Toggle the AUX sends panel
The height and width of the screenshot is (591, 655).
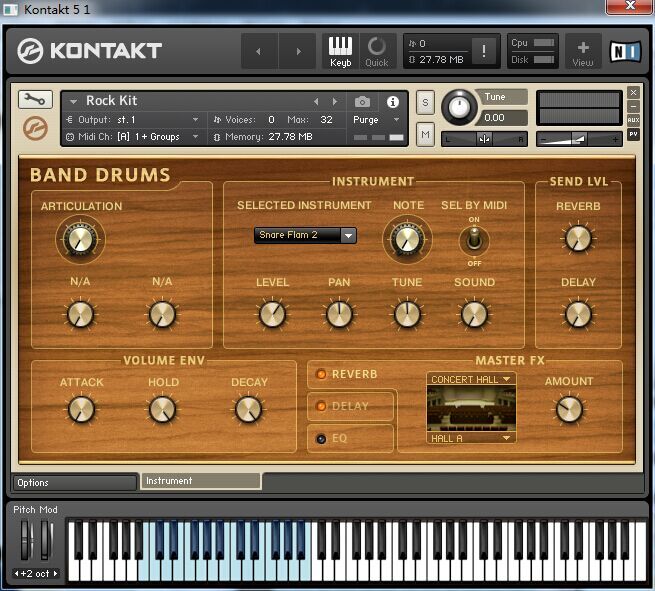coord(633,120)
